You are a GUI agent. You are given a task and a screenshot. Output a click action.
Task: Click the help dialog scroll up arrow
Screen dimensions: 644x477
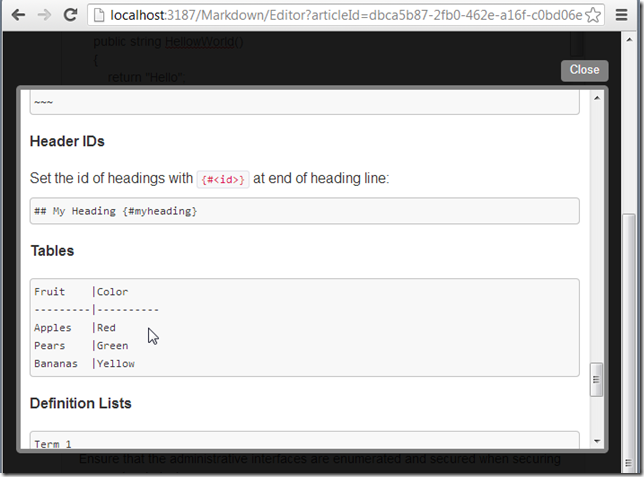pyautogui.click(x=597, y=98)
